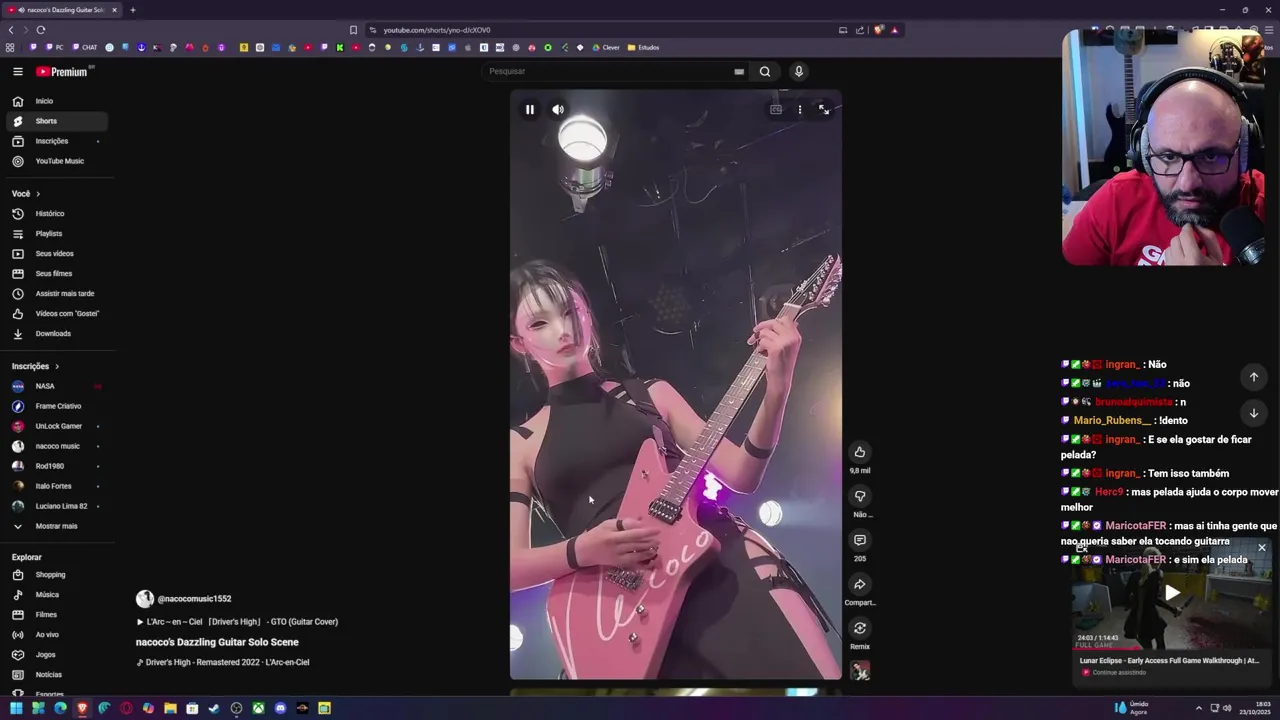This screenshot has width=1280, height=720.
Task: Open Inscrições in the sidebar
Action: click(57, 141)
